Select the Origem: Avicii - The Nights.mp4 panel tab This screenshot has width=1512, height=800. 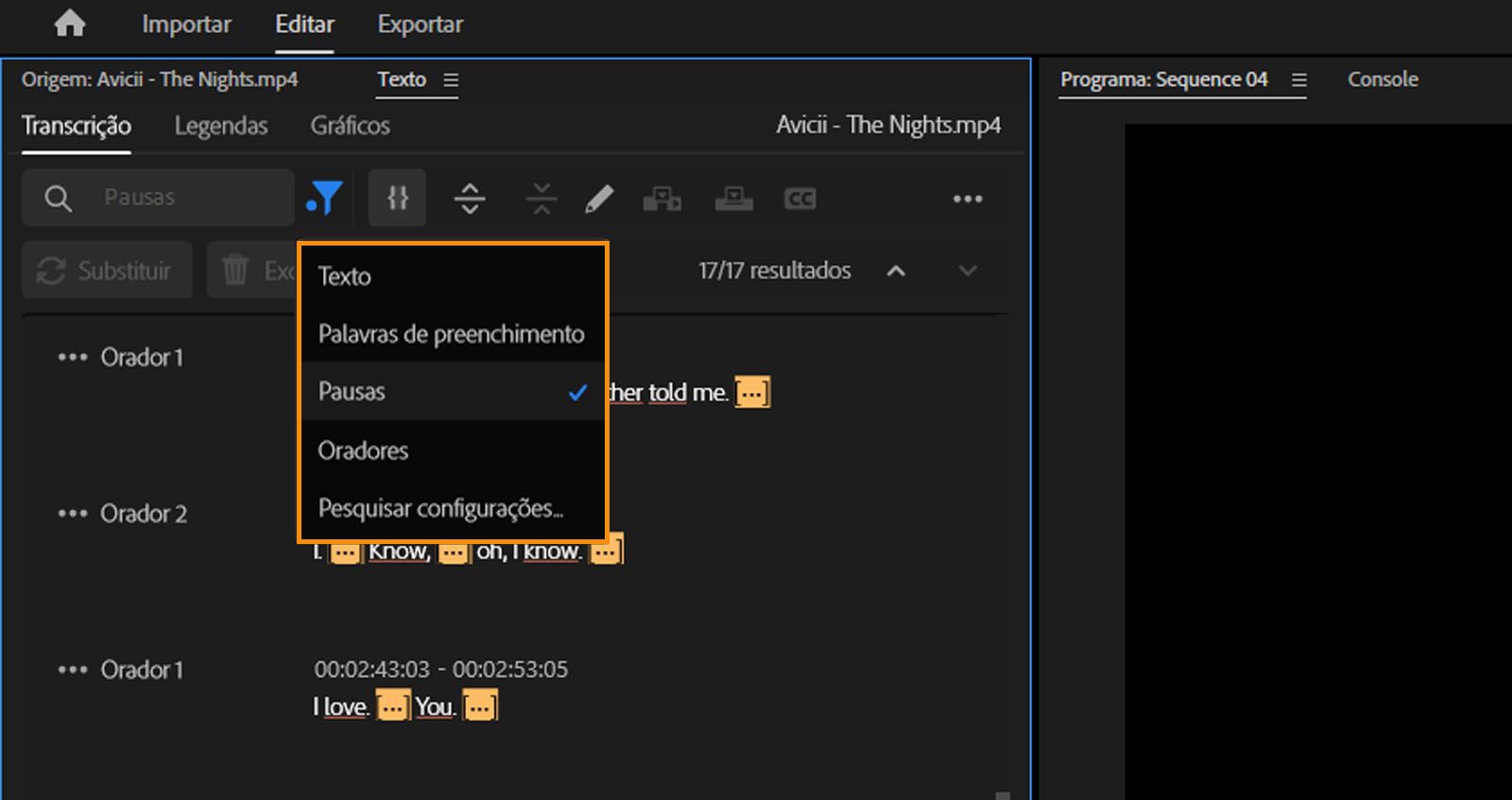click(160, 79)
